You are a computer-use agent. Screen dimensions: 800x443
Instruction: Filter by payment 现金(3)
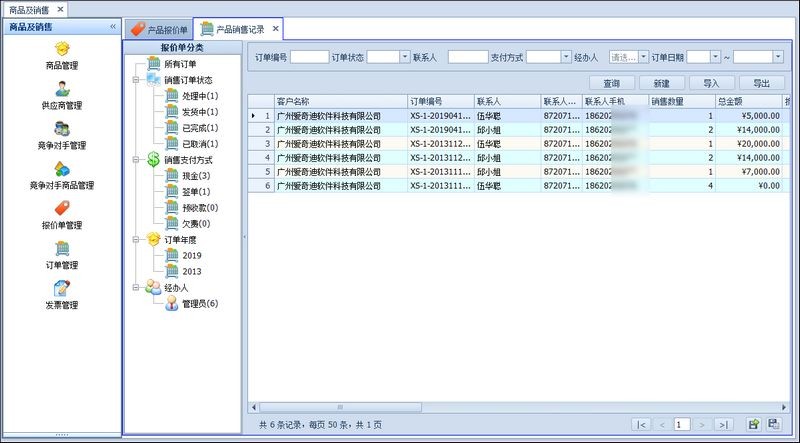coord(196,176)
